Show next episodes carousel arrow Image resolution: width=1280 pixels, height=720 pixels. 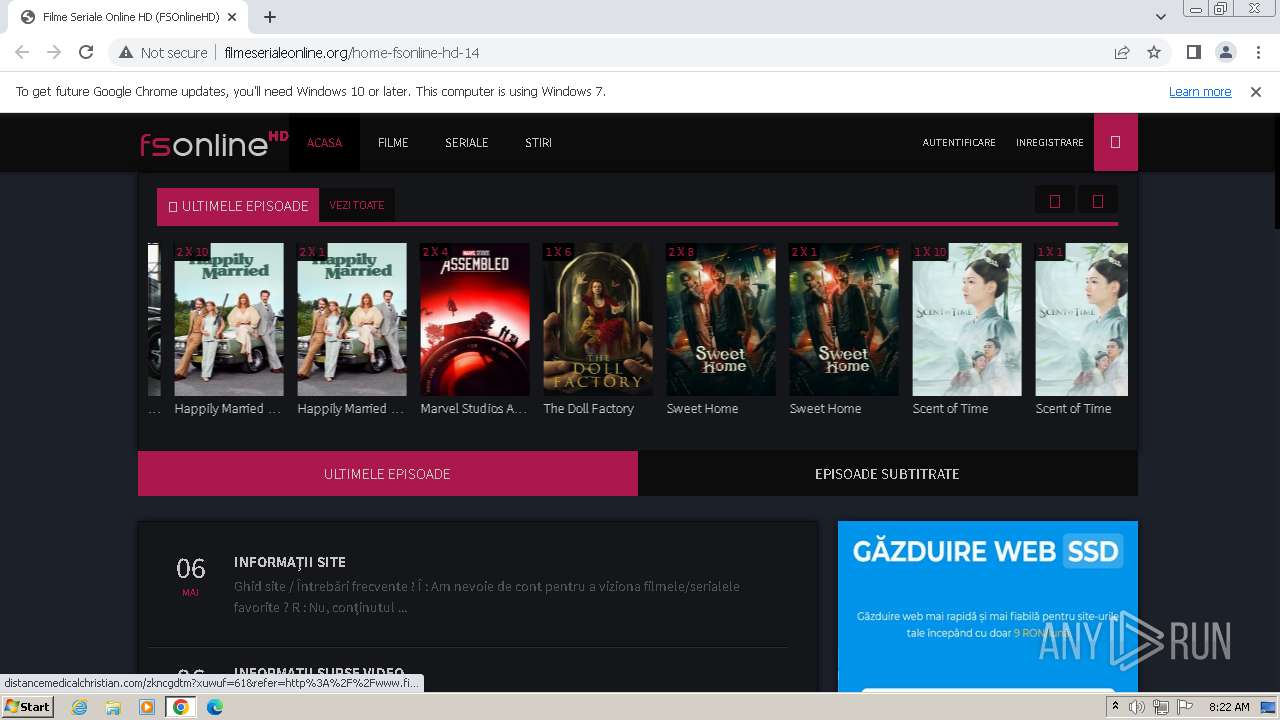pos(1097,201)
